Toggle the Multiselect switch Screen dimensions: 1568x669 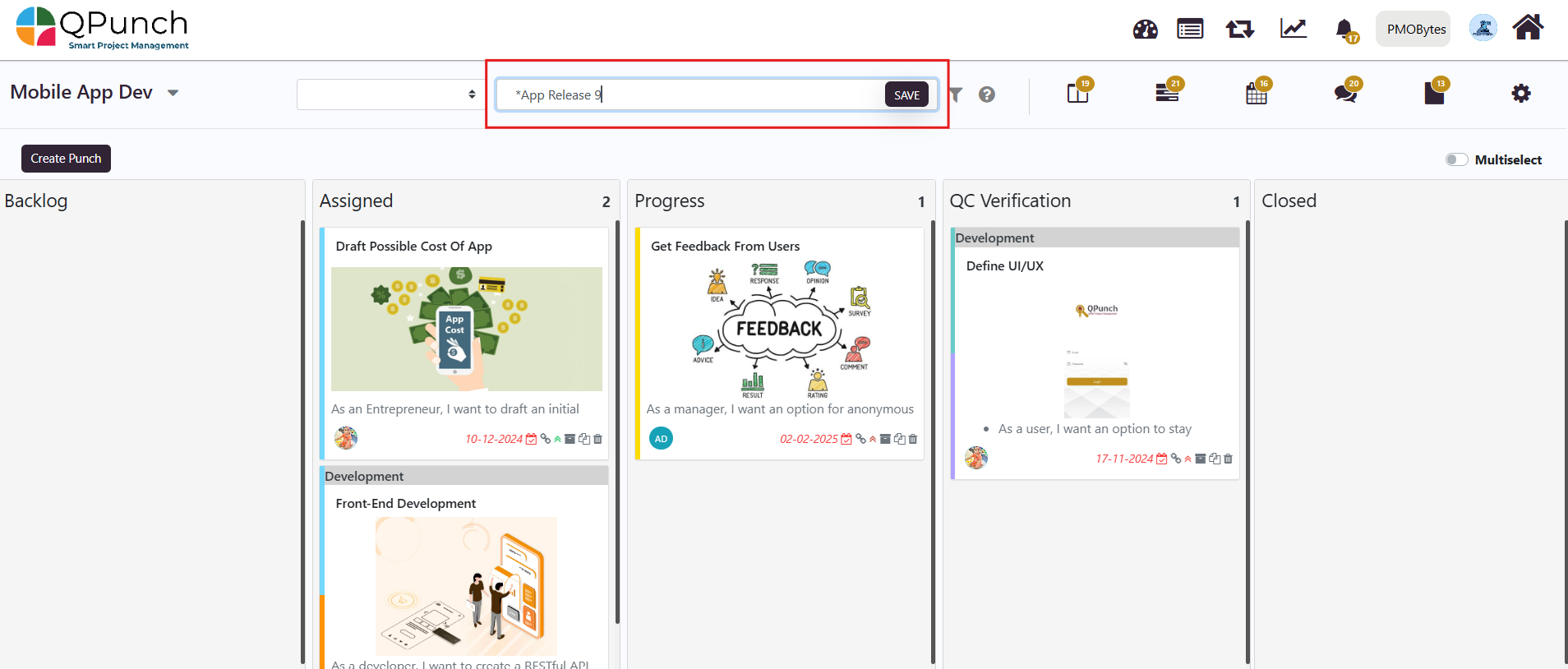tap(1456, 159)
